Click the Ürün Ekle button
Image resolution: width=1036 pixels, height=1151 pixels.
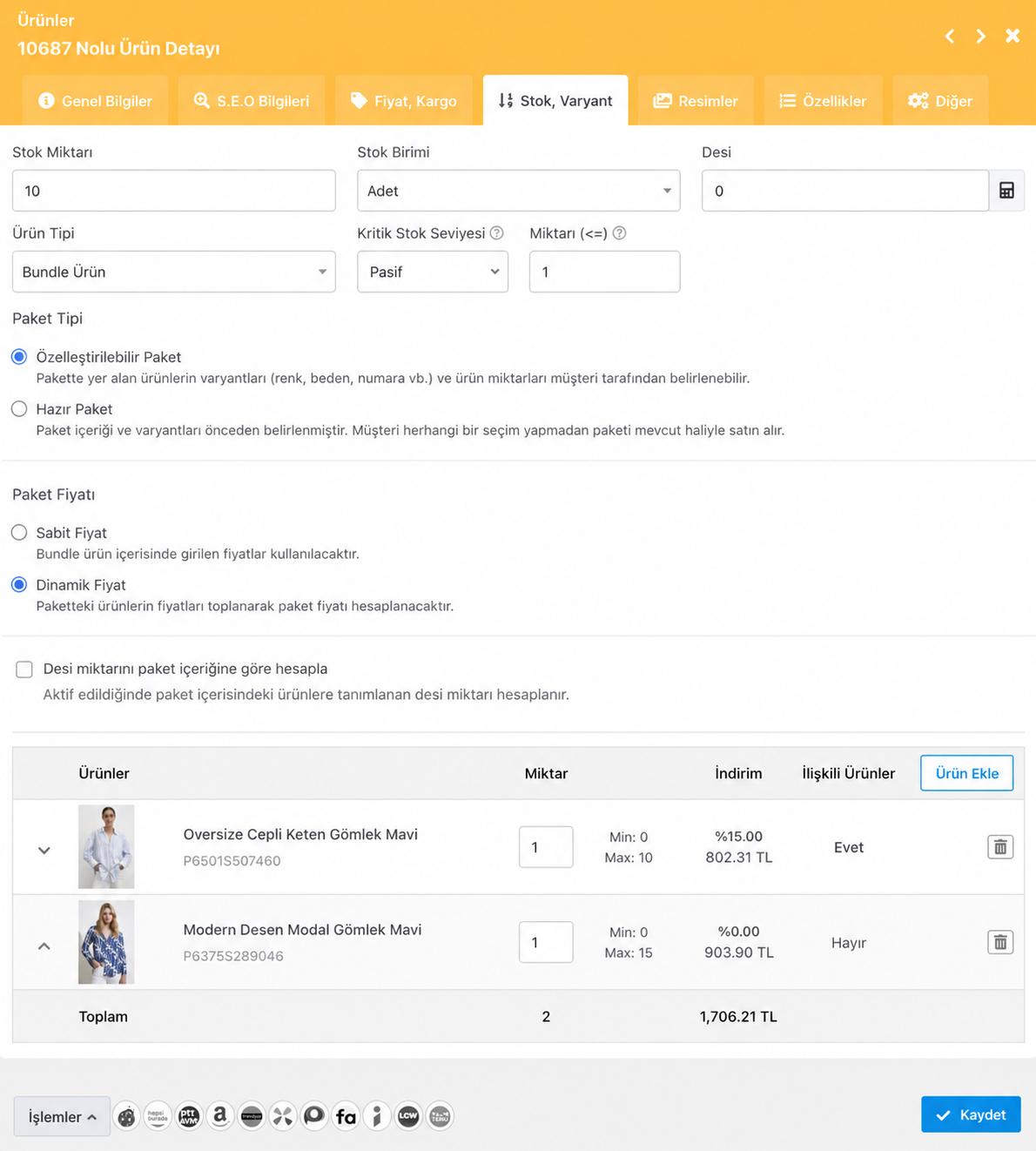(967, 773)
